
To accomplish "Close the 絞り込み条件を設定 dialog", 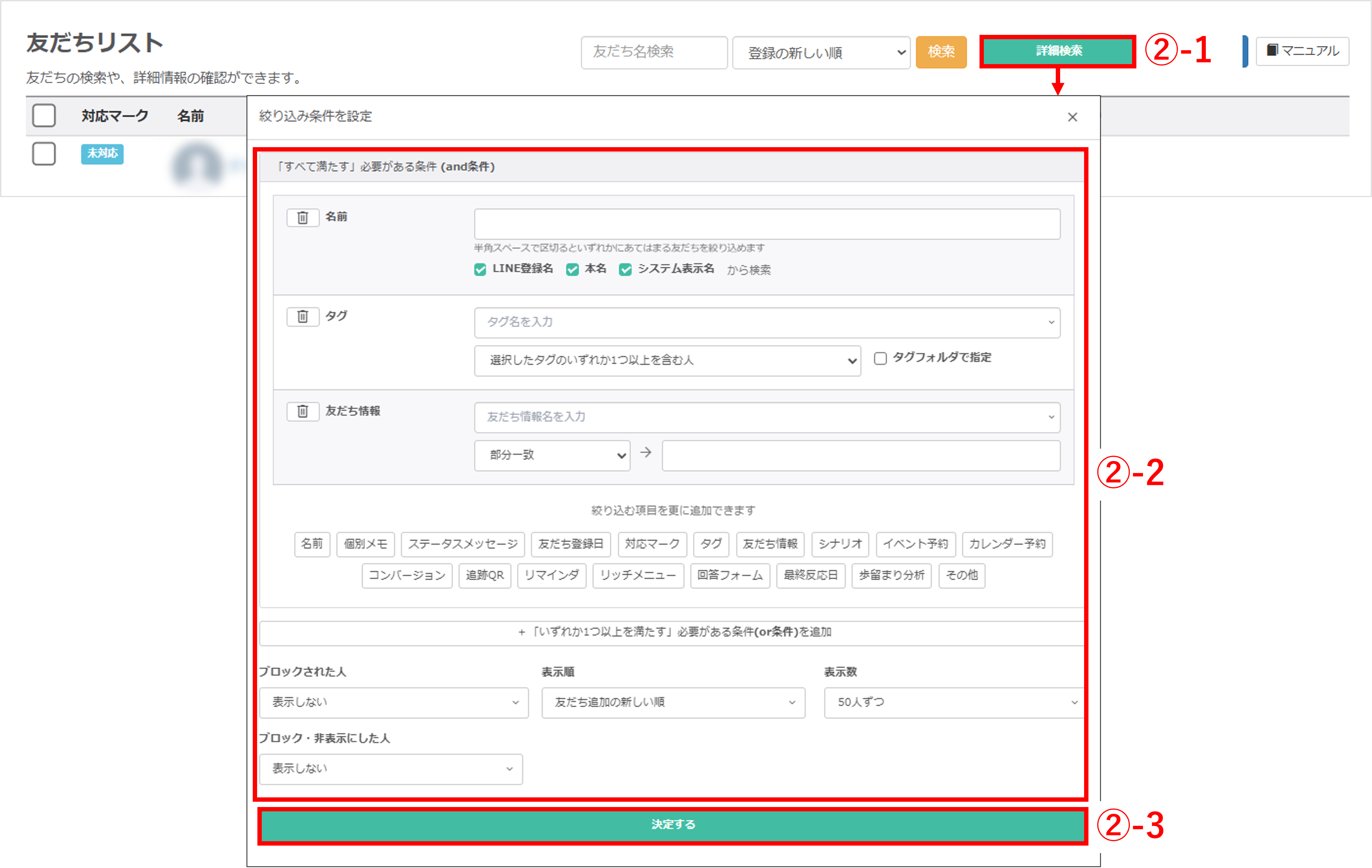I will (x=1072, y=117).
